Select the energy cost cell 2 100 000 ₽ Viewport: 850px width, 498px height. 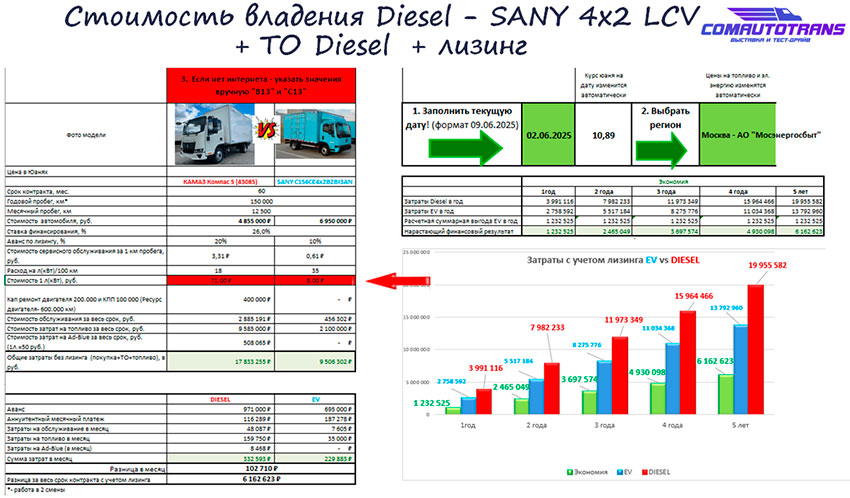pos(315,329)
